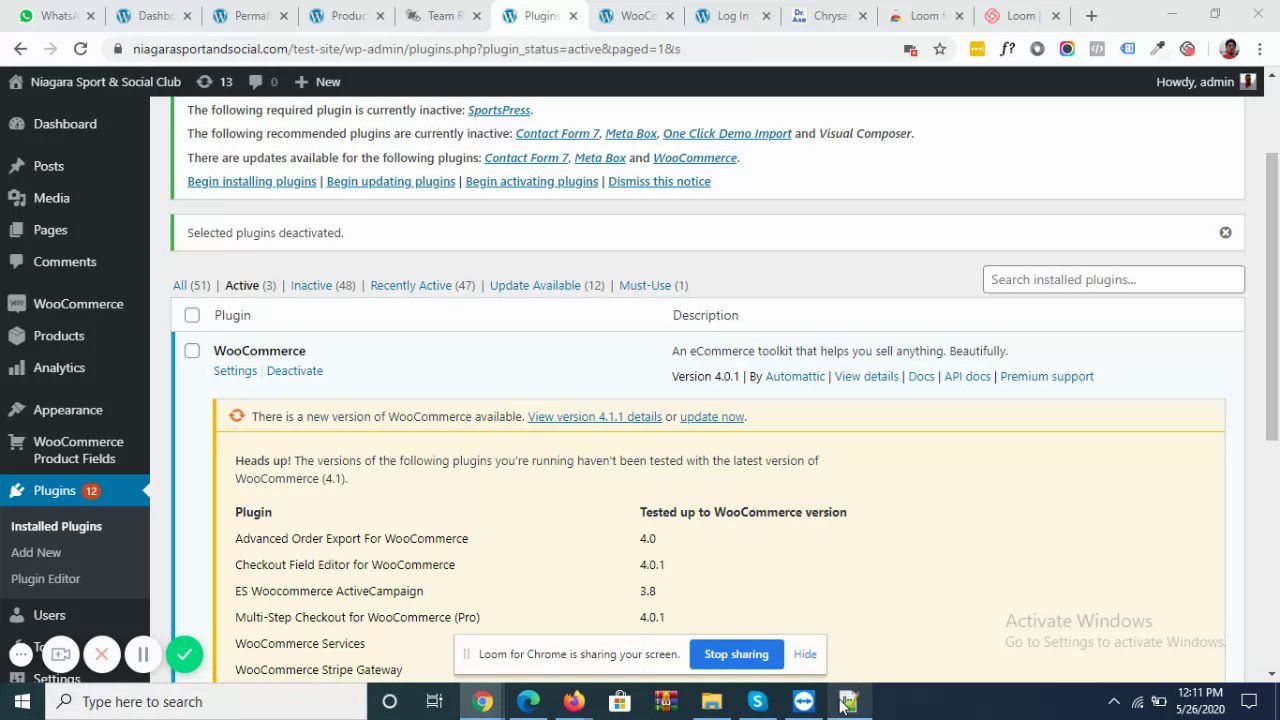Screen dimensions: 1280x720
Task: Click Stop sharing in Loom bar
Action: coord(736,654)
